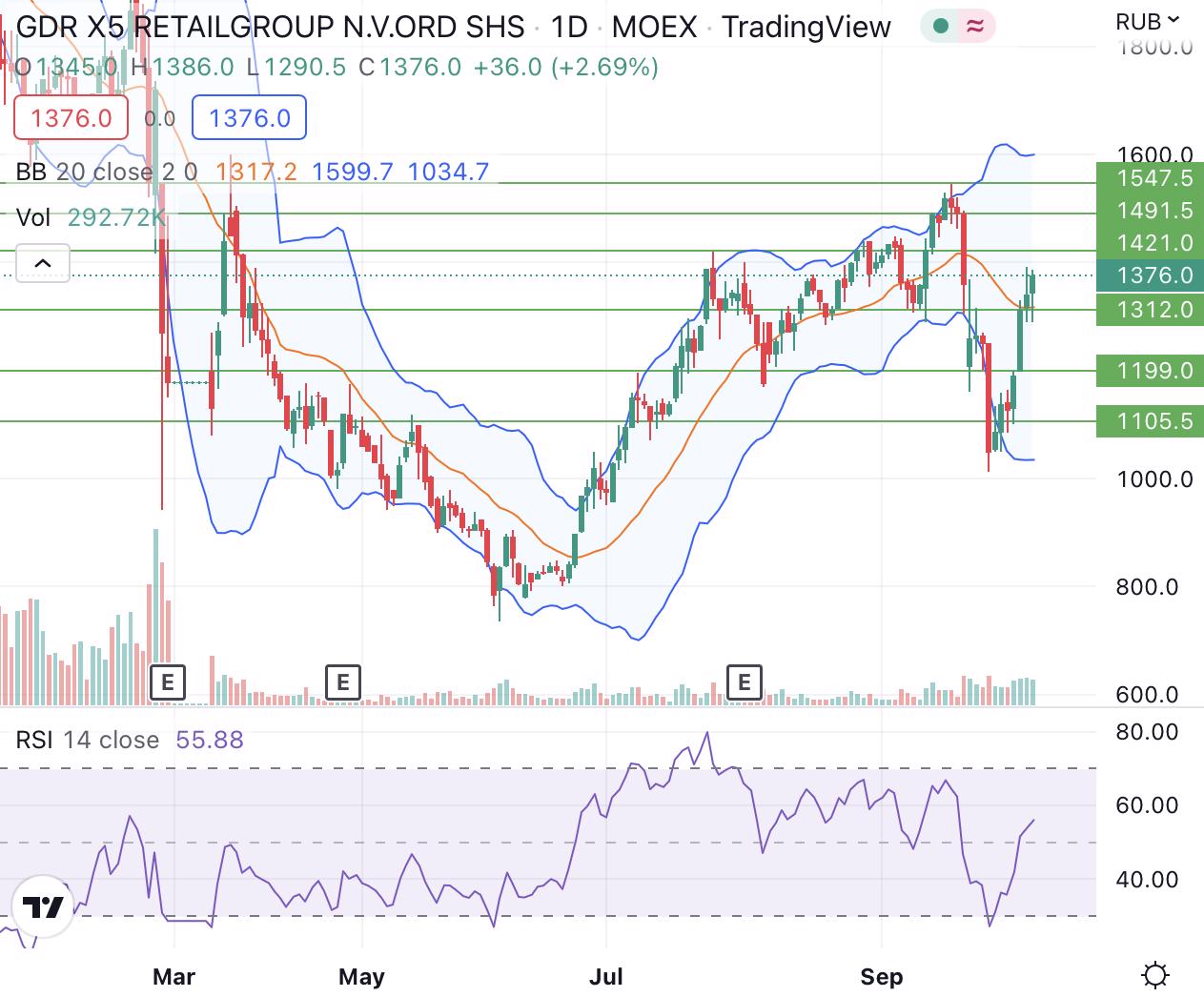Click the 1105.5 green price level label
The height and width of the screenshot is (997, 1204).
(1149, 421)
